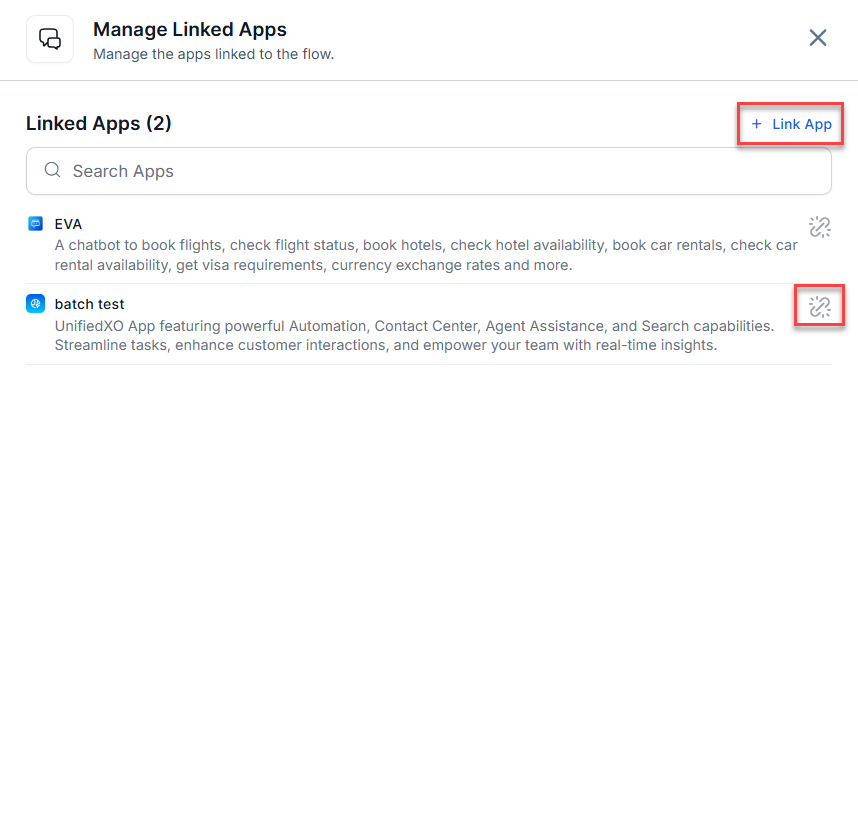Unlink the EVA app

point(819,227)
